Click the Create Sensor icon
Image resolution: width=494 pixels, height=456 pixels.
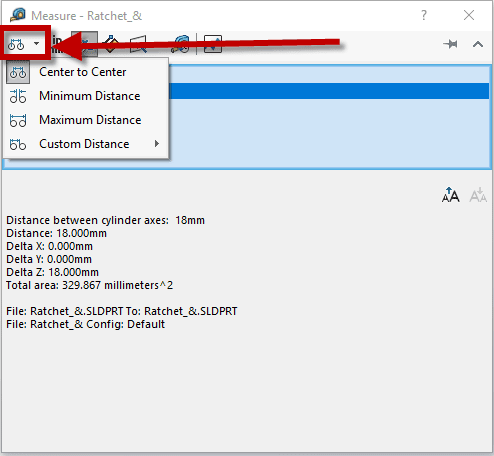pyautogui.click(x=213, y=44)
